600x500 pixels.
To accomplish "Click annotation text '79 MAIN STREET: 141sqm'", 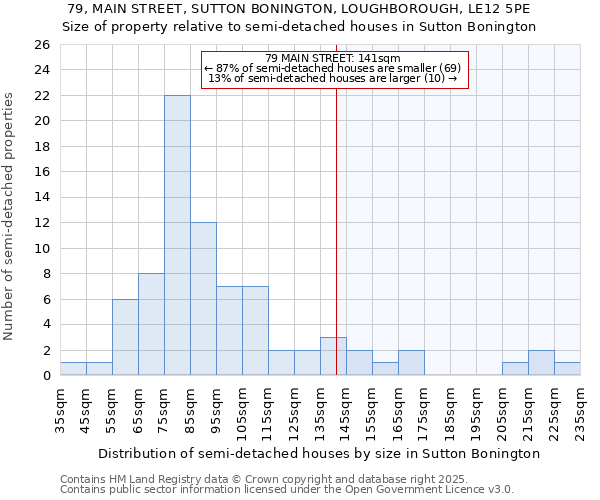I will pos(333,58).
